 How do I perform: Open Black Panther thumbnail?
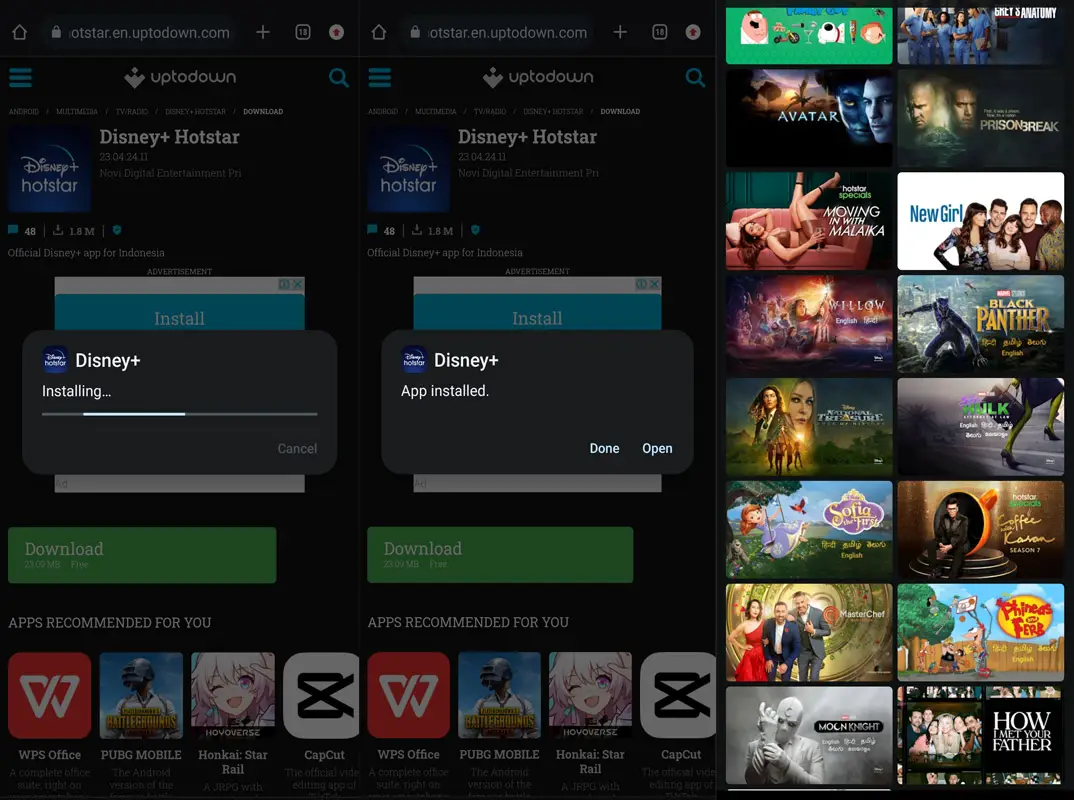(x=981, y=324)
